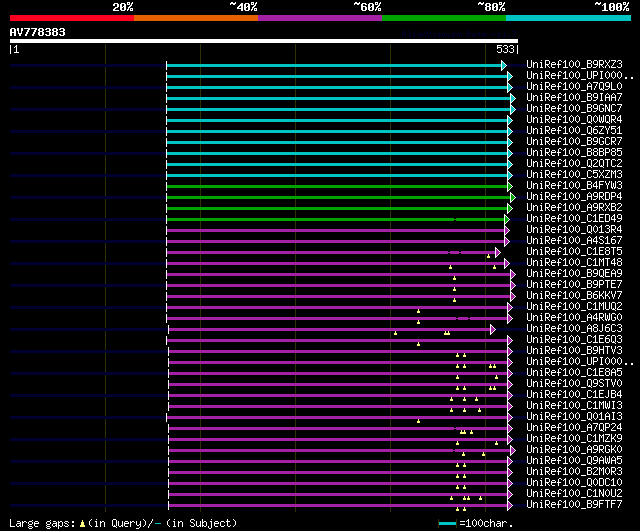
Task: Click the green arrowhead of UniRef100_C1ED49 alignment
Action: click(507, 220)
